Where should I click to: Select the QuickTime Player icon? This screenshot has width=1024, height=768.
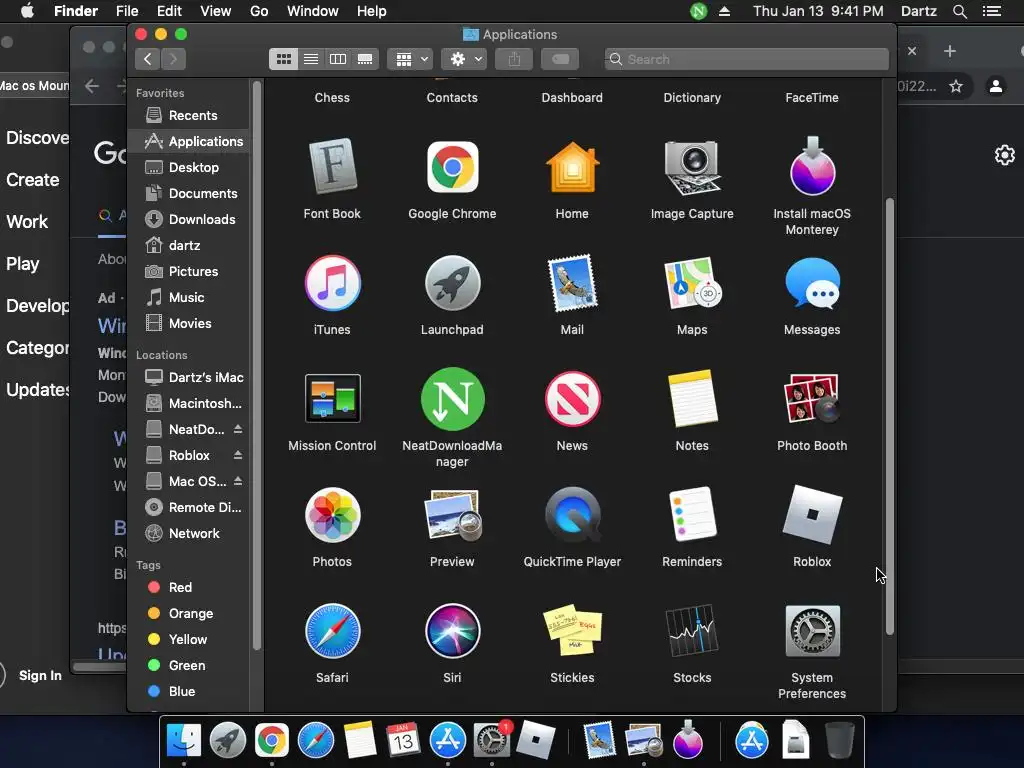(x=572, y=515)
